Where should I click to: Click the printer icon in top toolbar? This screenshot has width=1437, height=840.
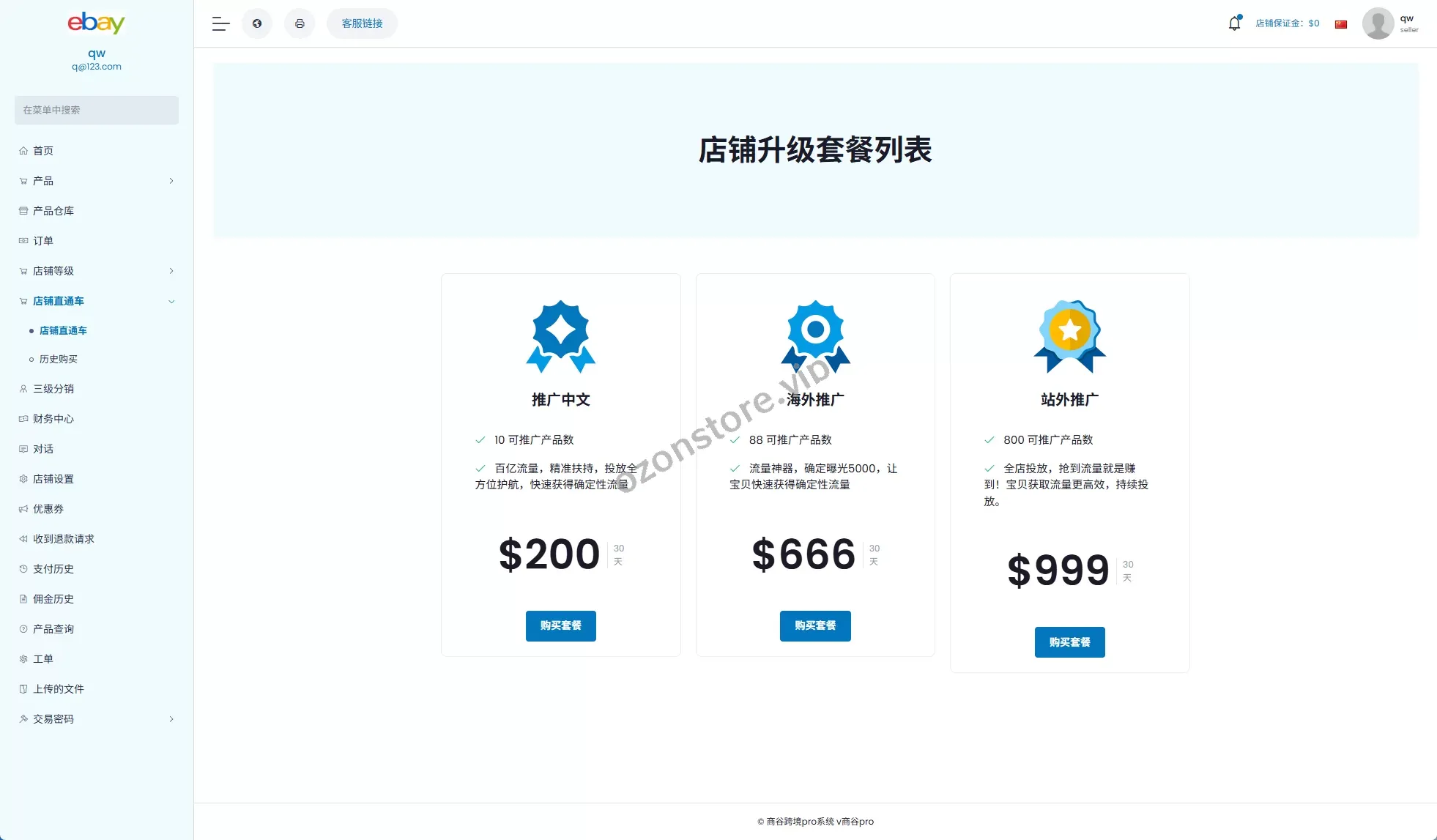[x=300, y=23]
